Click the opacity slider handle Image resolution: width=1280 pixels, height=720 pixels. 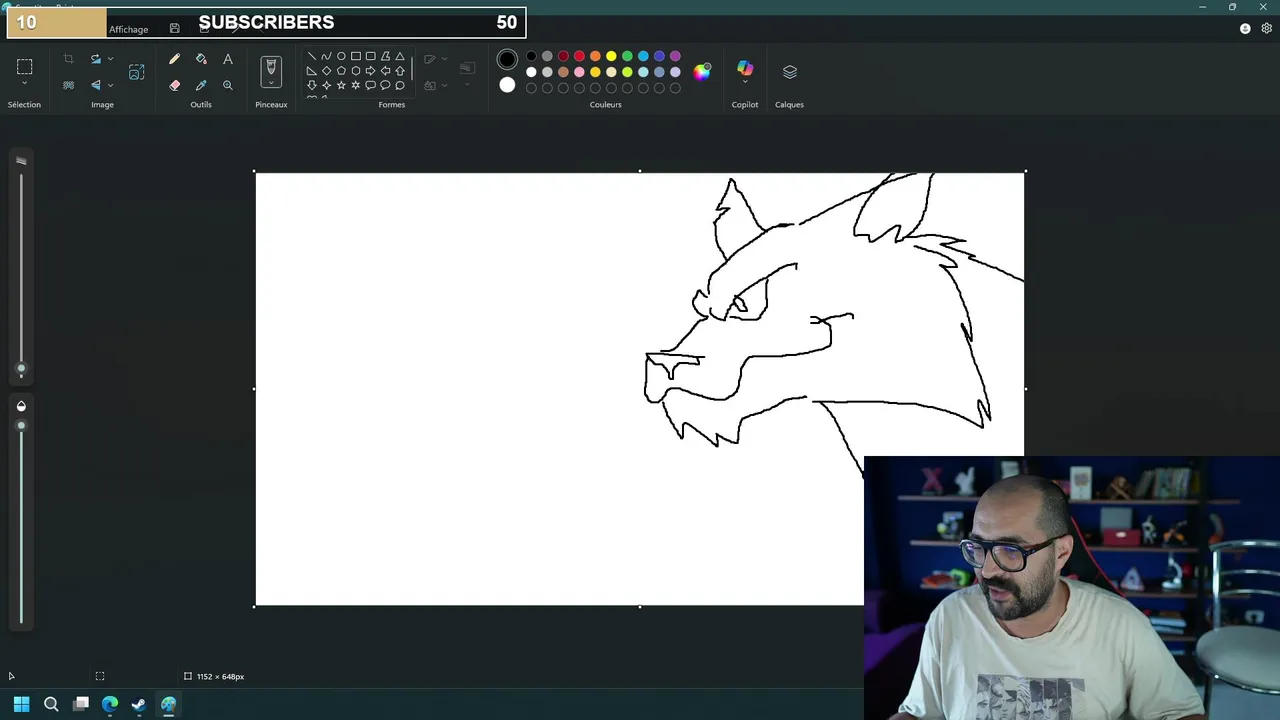(21, 426)
